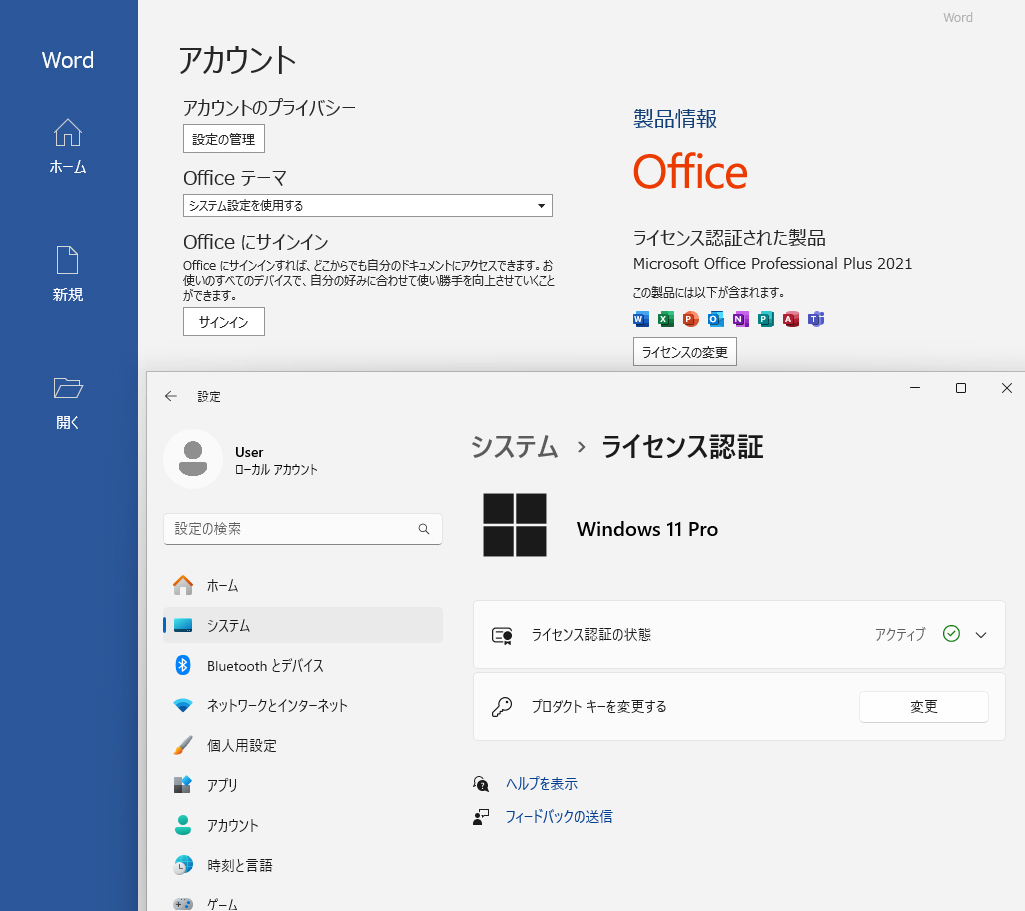The image size is (1025, 911).
Task: Click the OneNote app icon under product info
Action: tap(741, 319)
